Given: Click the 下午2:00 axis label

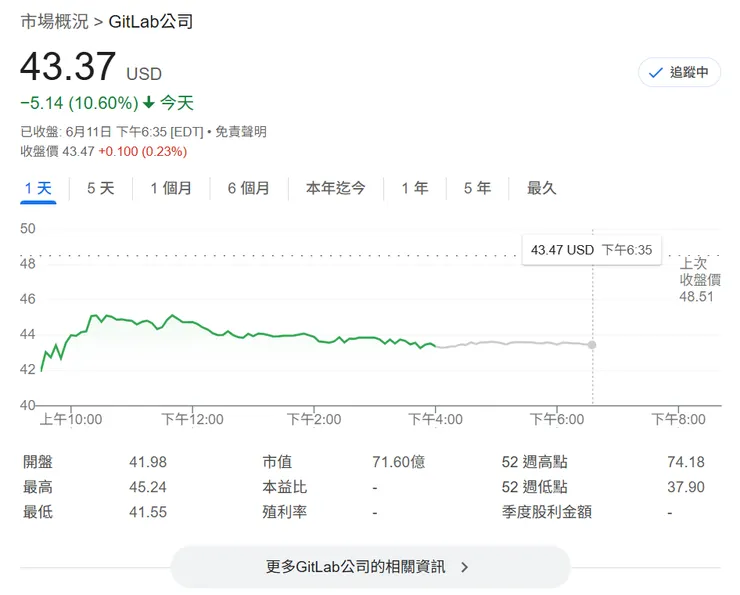Looking at the screenshot, I should pyautogui.click(x=314, y=419).
